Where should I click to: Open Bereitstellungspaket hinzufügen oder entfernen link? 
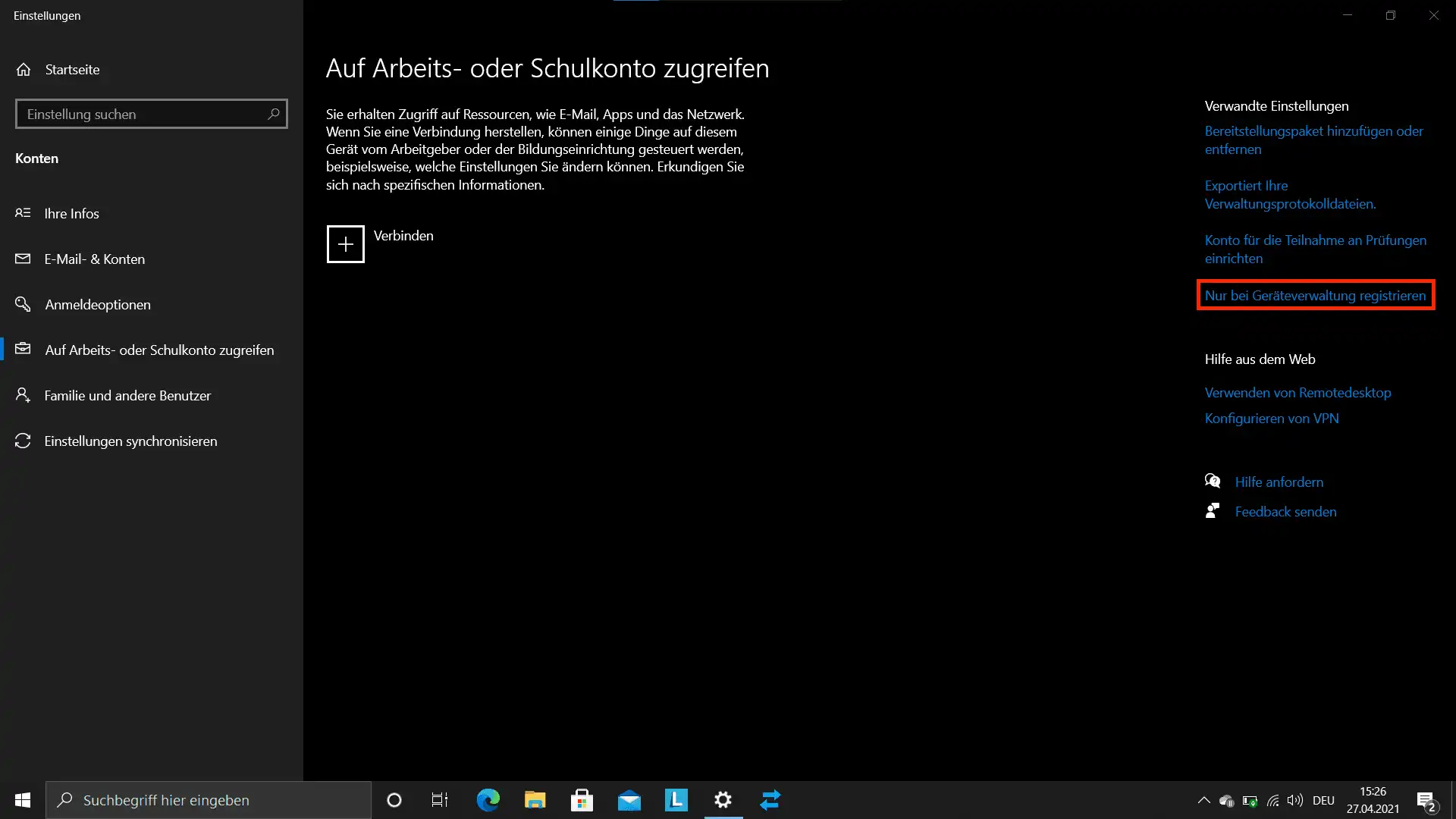pyautogui.click(x=1313, y=140)
